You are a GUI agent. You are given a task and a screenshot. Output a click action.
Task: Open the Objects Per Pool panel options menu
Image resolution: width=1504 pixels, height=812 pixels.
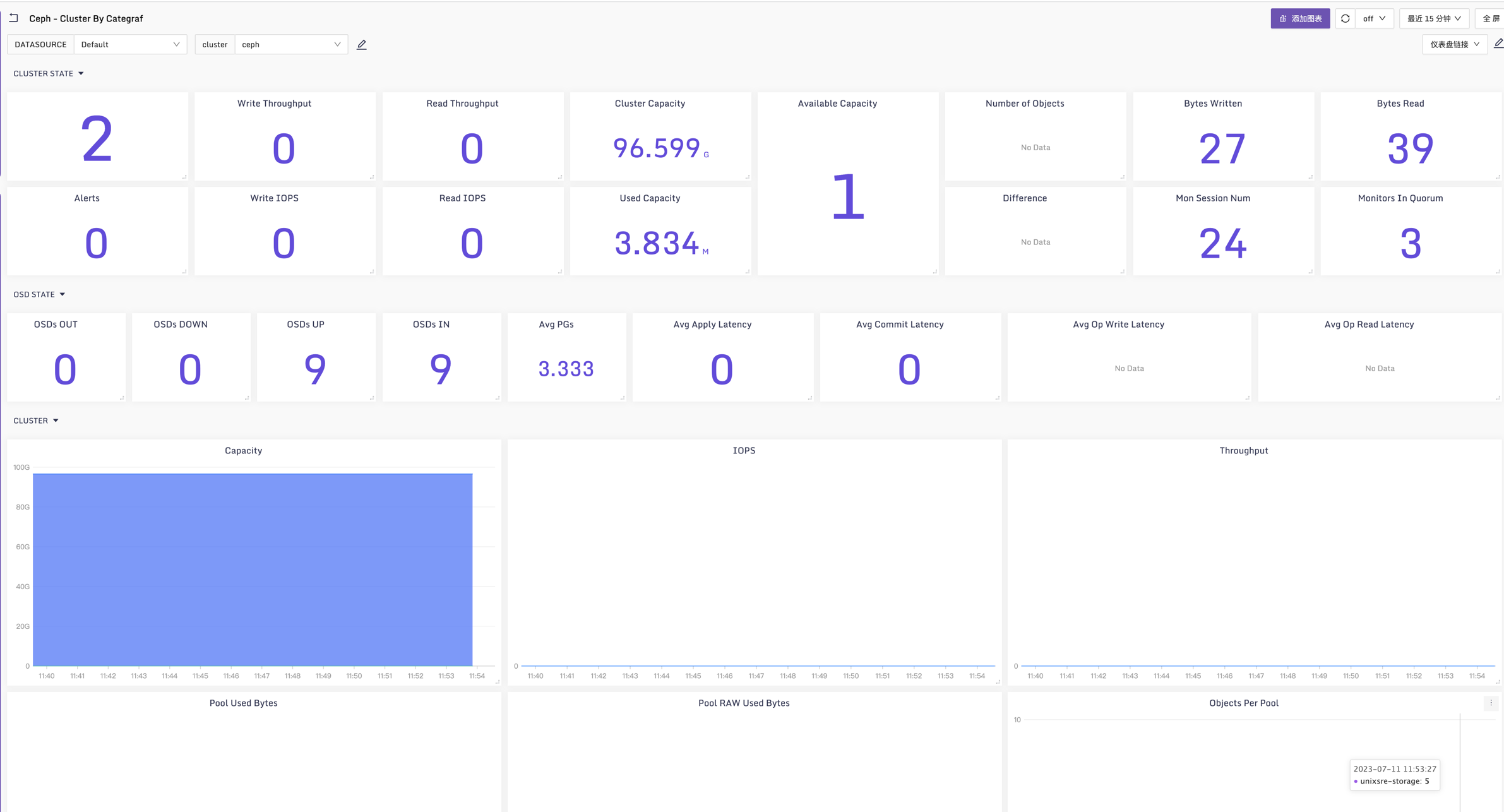1491,703
